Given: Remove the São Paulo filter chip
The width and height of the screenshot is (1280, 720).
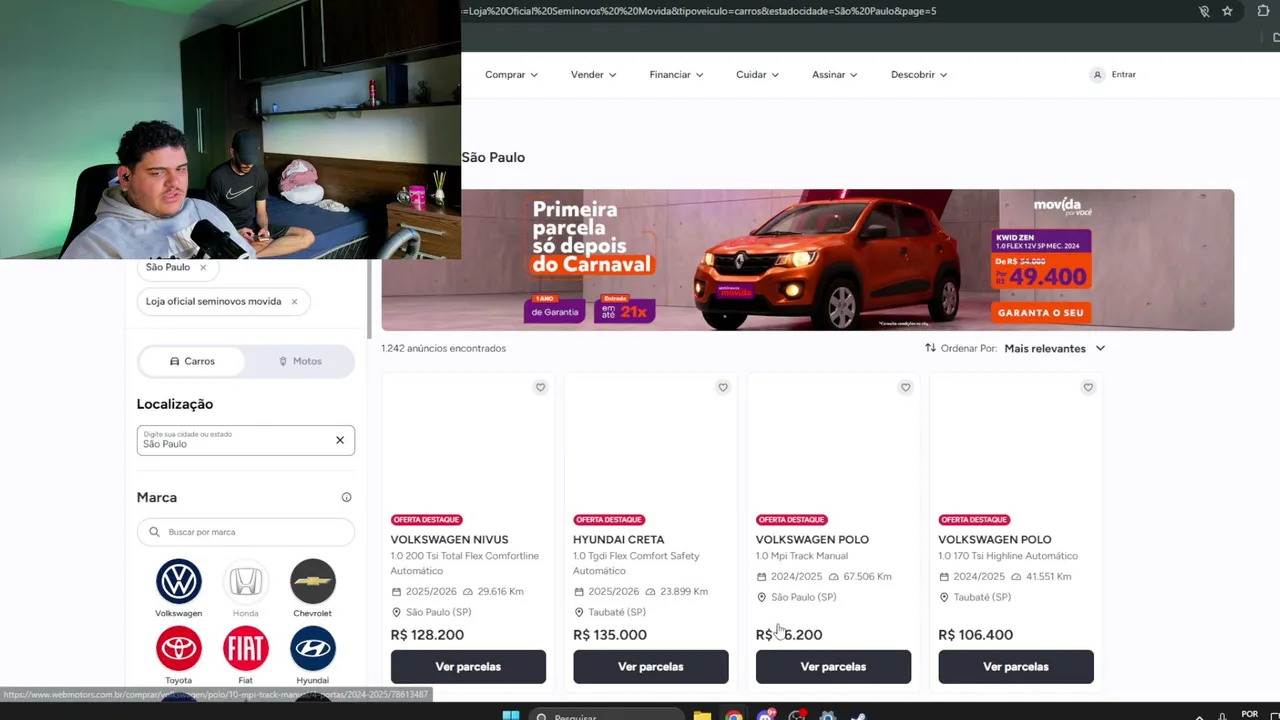Looking at the screenshot, I should click(203, 267).
